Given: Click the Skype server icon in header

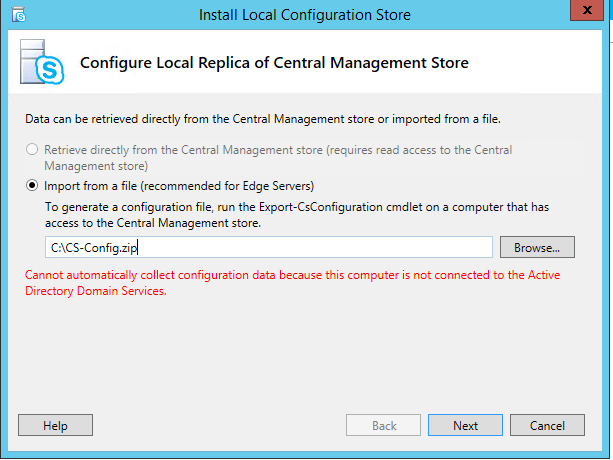Looking at the screenshot, I should point(42,62).
